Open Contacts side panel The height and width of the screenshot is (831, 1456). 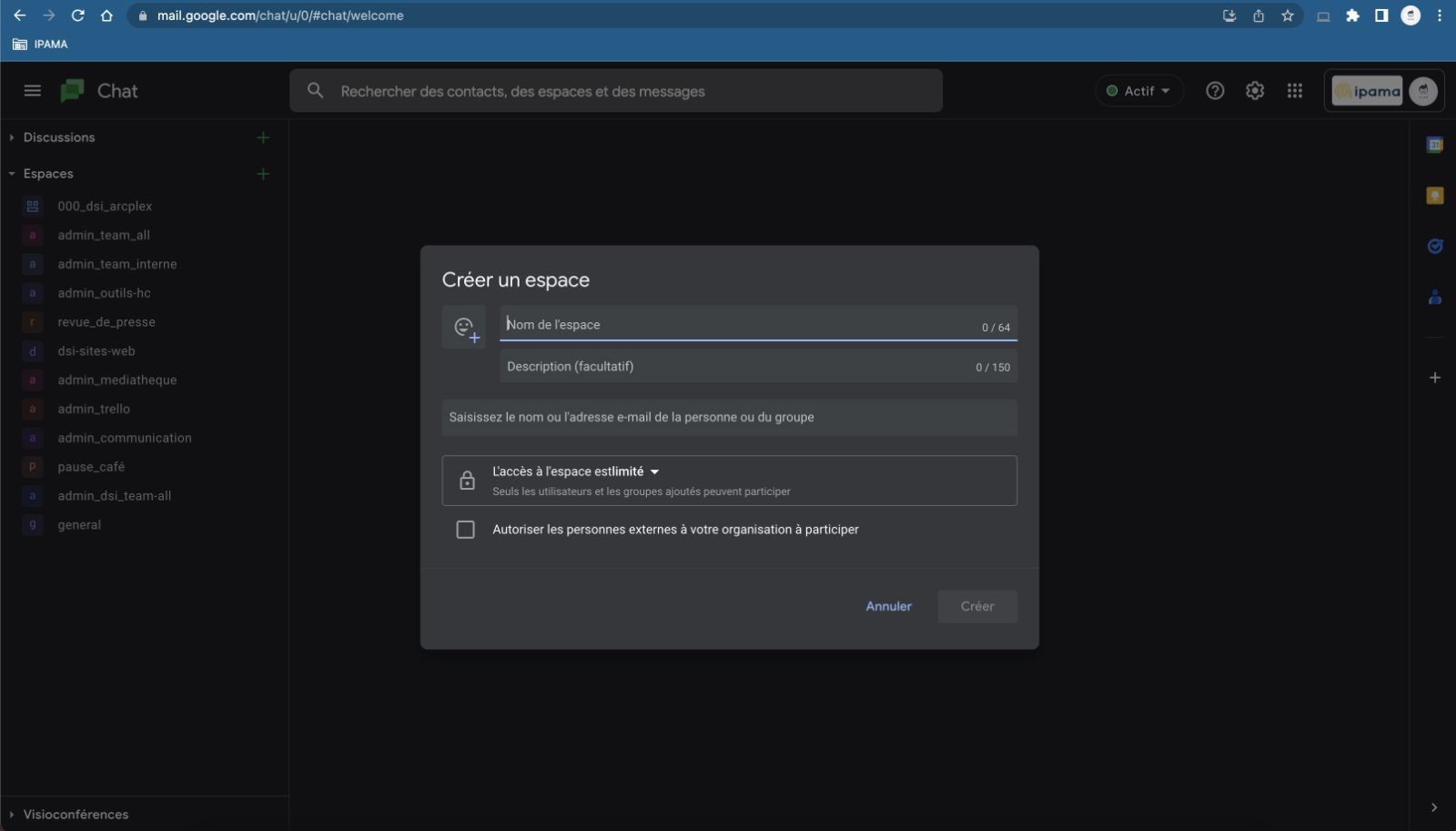click(1435, 297)
